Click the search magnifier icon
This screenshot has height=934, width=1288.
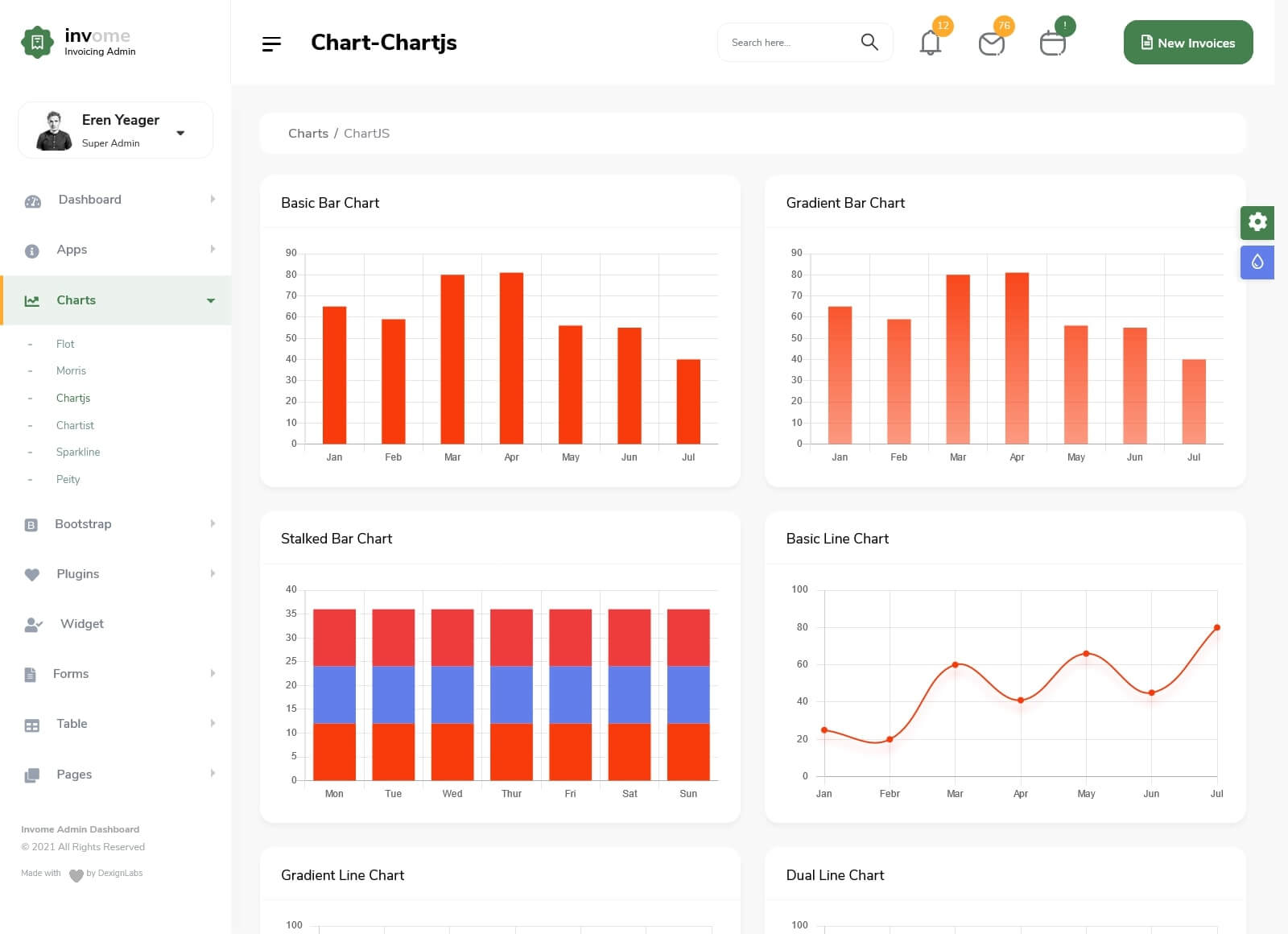pos(869,42)
